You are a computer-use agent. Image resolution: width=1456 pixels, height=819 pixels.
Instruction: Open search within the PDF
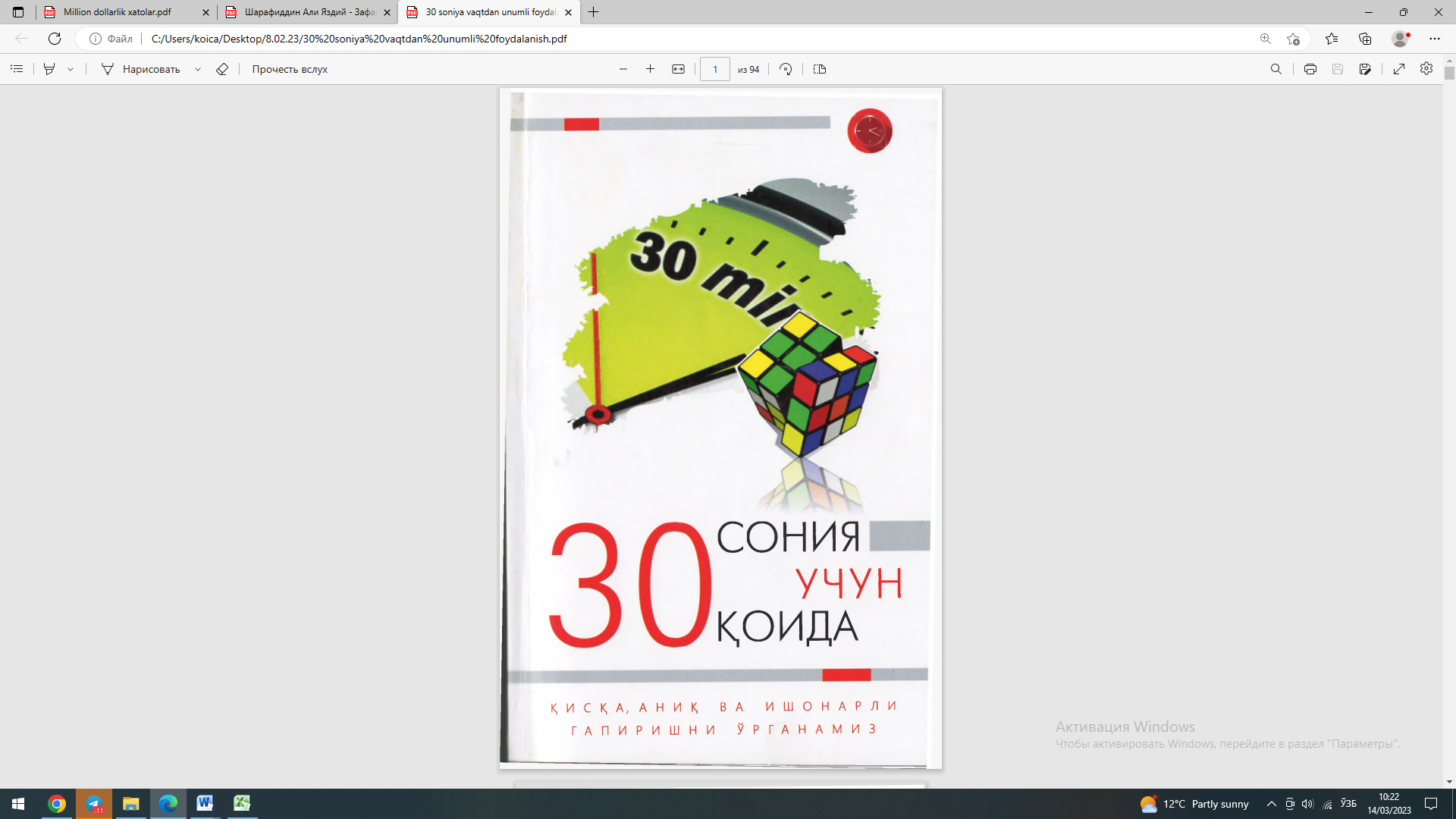pyautogui.click(x=1277, y=69)
